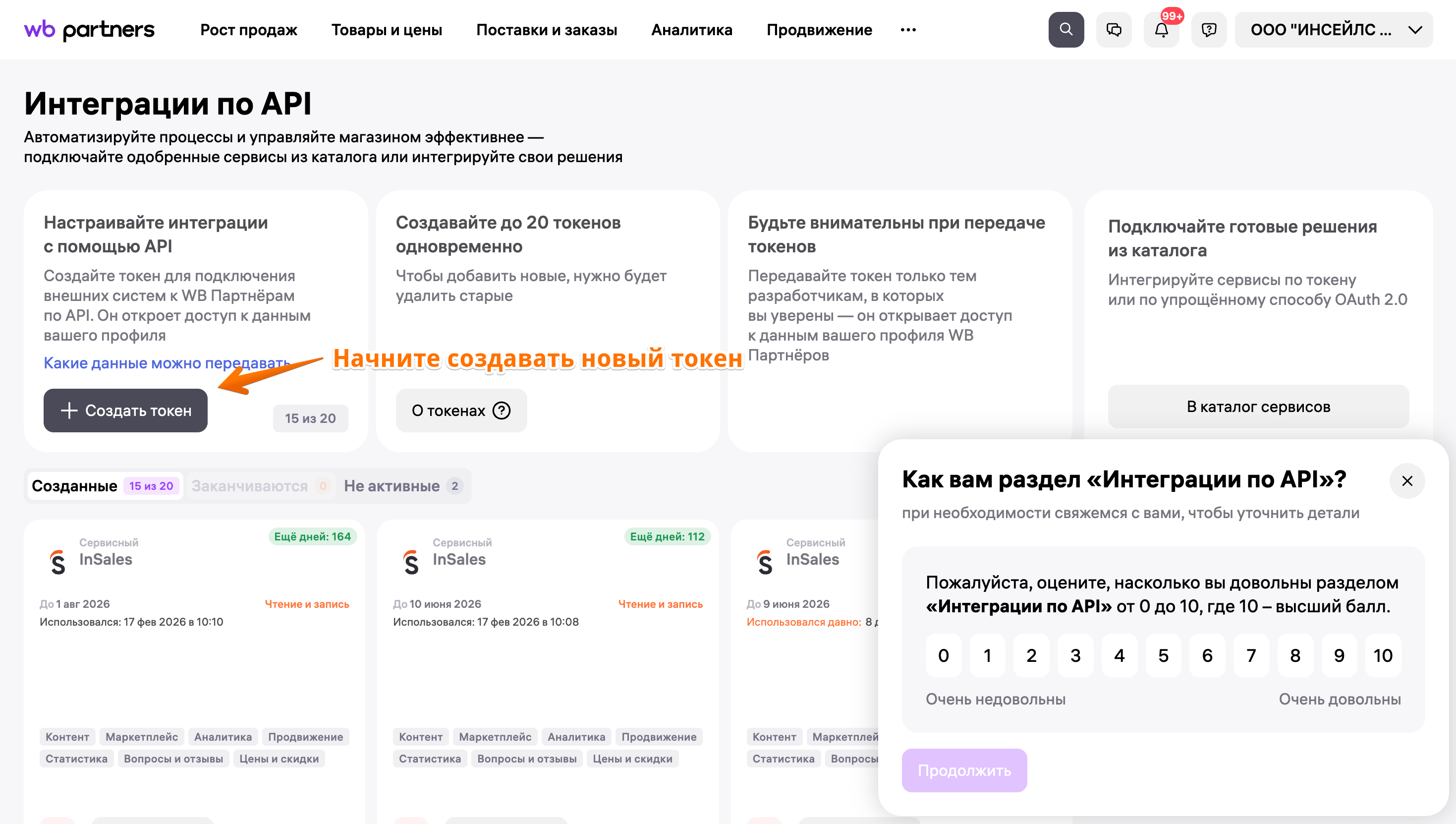Go to В каталог сервисов
This screenshot has height=824, width=1456.
[x=1258, y=407]
